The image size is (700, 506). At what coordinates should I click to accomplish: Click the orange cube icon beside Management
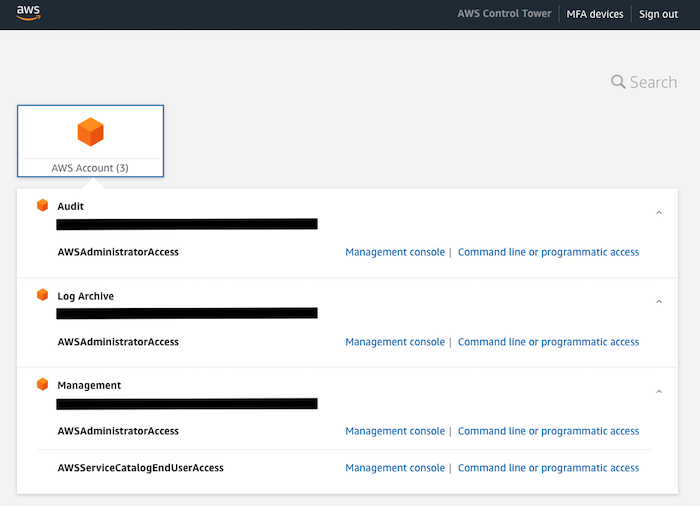(x=42, y=384)
